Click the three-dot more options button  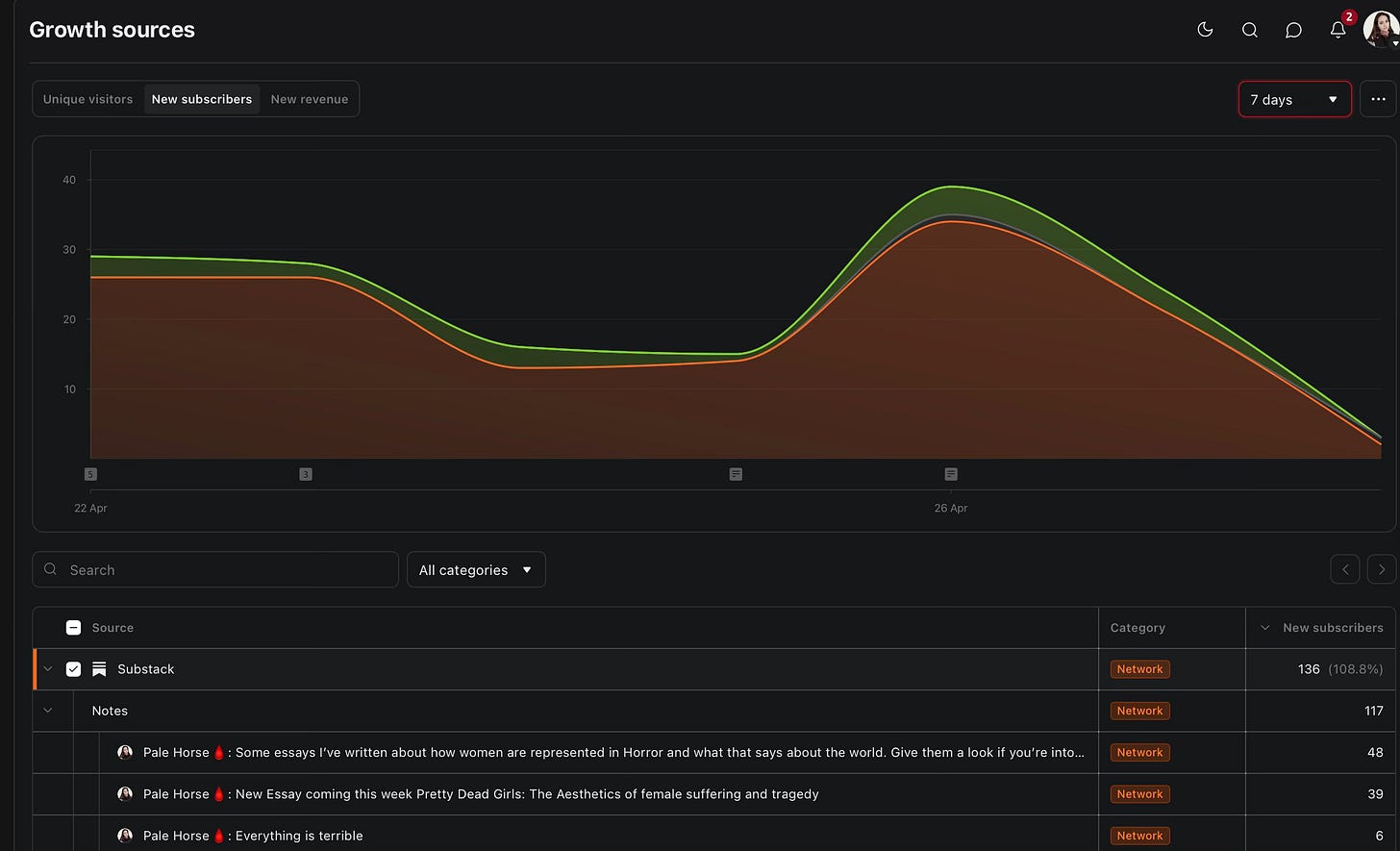point(1378,99)
